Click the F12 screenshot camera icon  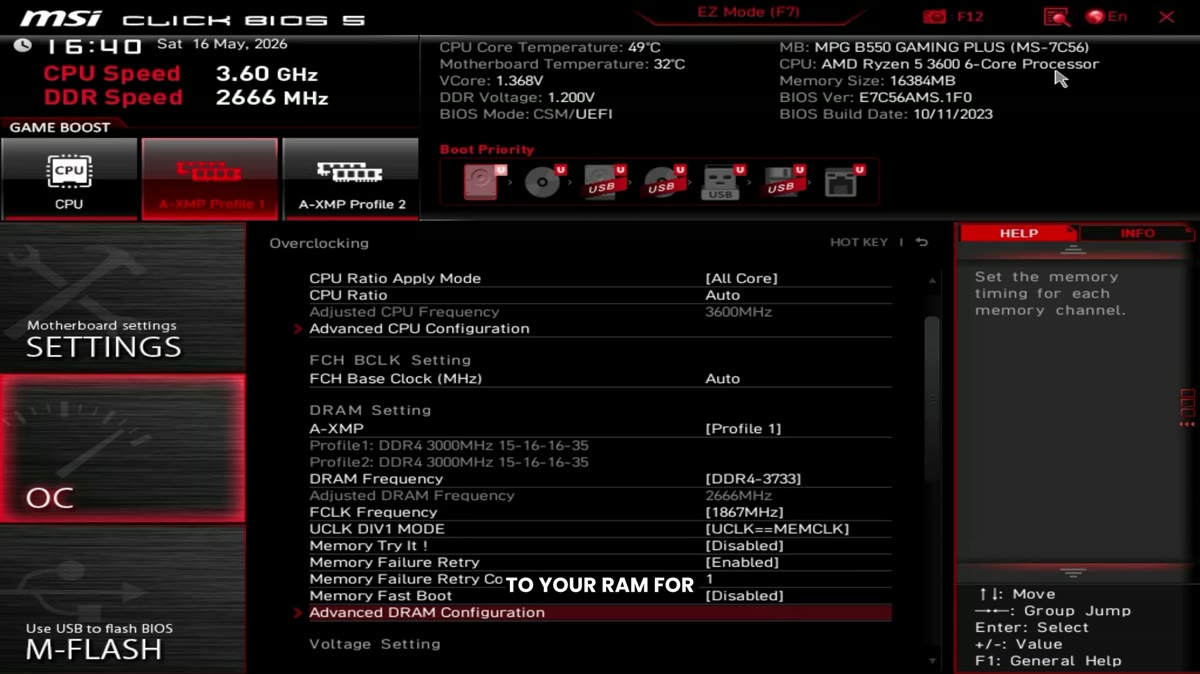pos(935,17)
